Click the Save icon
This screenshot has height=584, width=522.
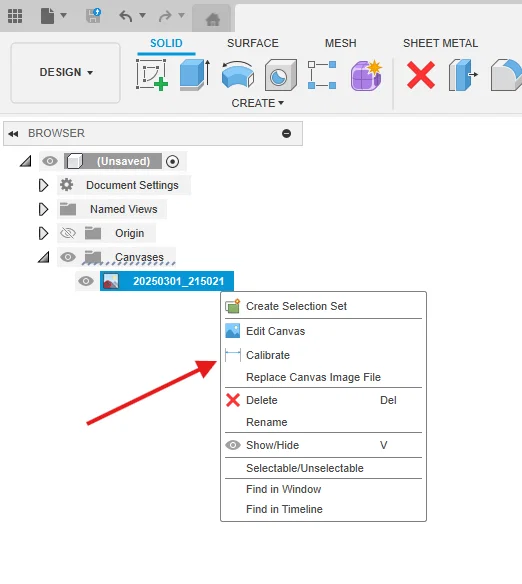[x=93, y=16]
